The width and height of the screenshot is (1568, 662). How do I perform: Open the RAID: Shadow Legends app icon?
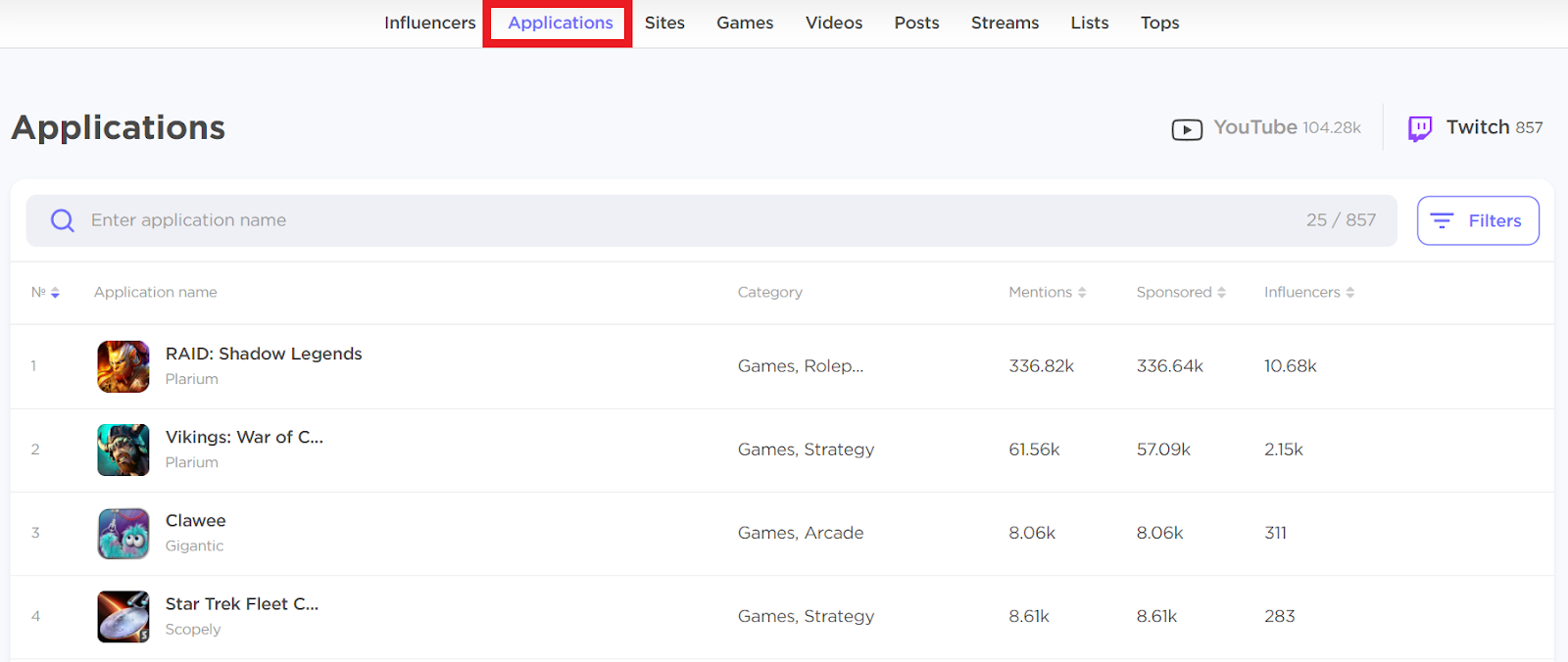tap(123, 366)
